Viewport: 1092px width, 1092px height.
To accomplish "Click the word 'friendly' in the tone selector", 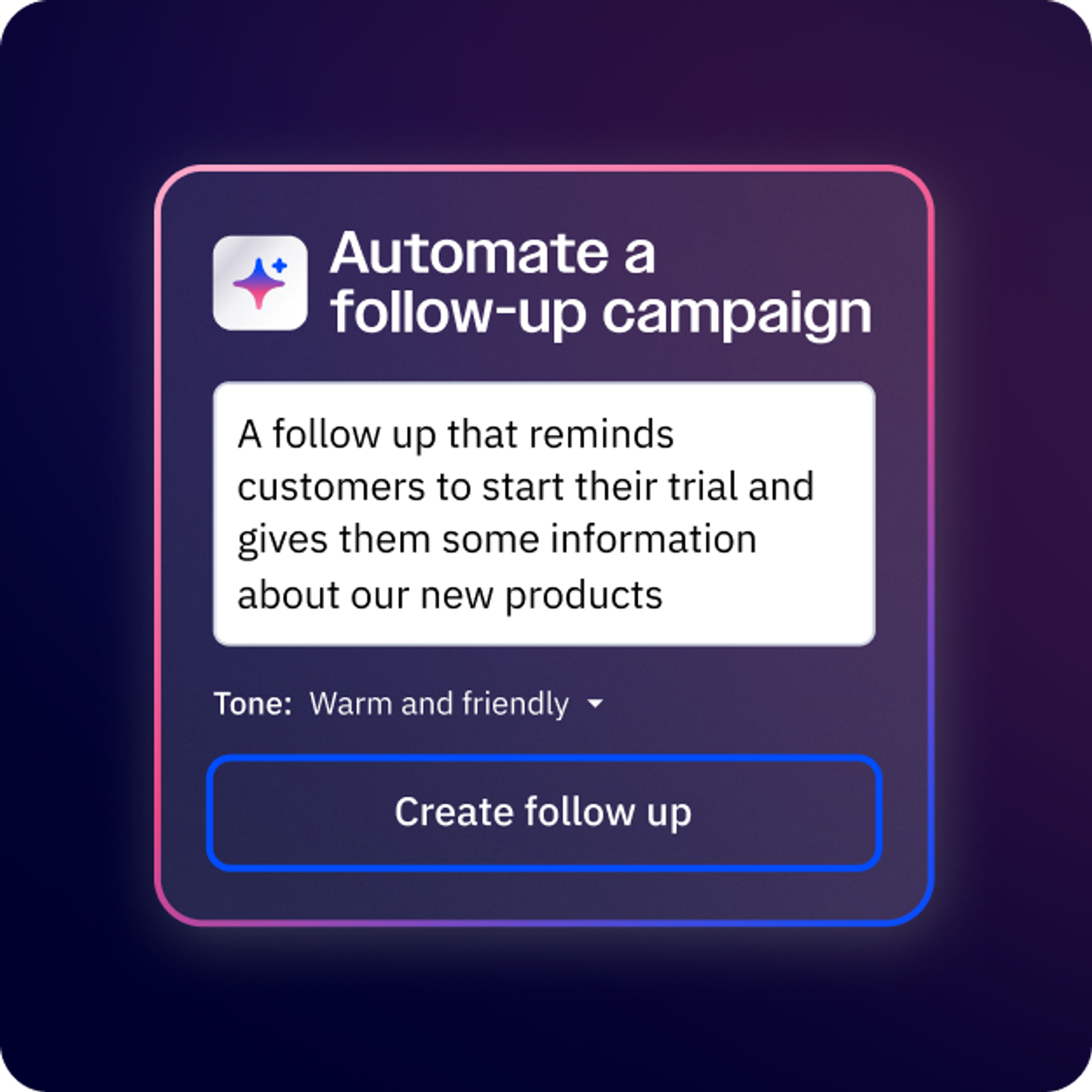I will (515, 704).
